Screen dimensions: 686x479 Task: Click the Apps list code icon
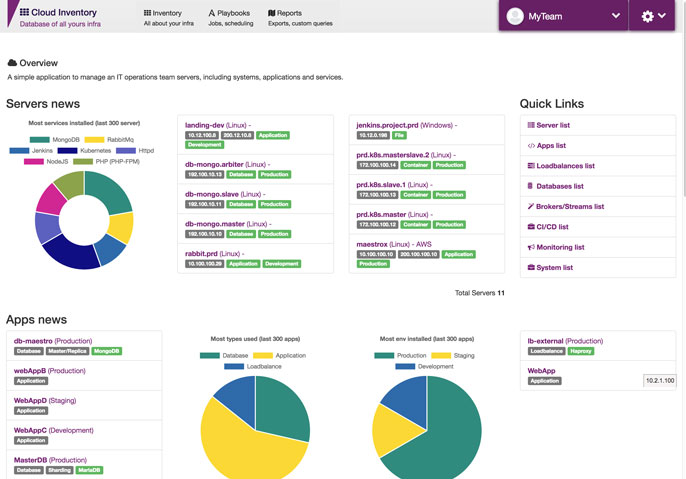pyautogui.click(x=530, y=145)
